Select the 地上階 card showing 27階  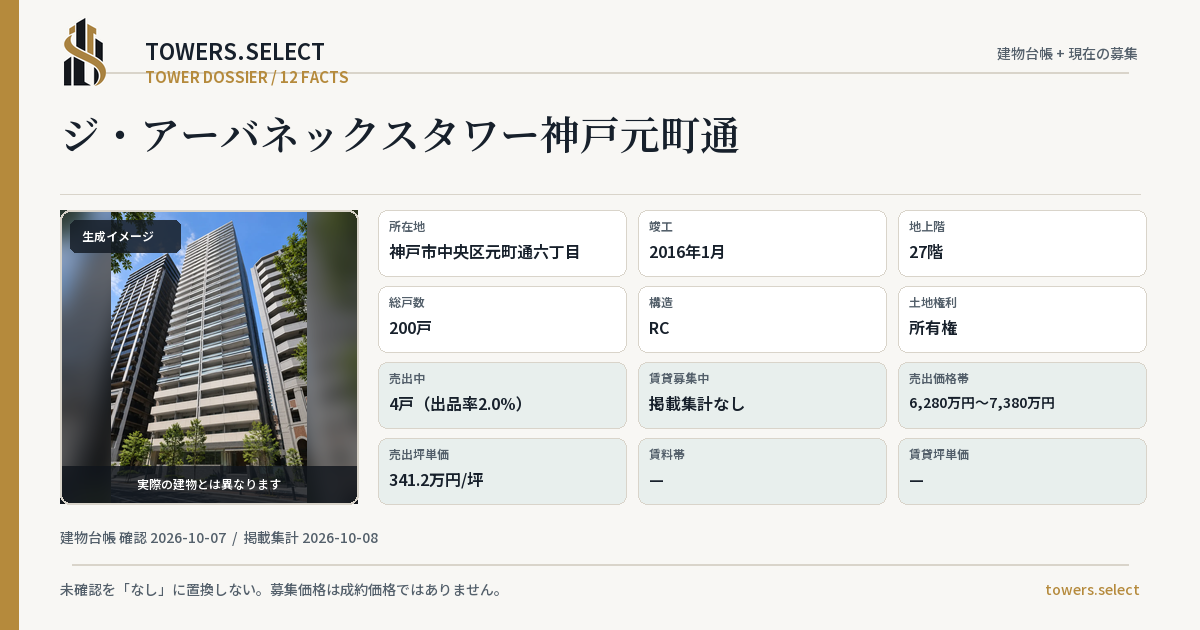pos(1022,243)
